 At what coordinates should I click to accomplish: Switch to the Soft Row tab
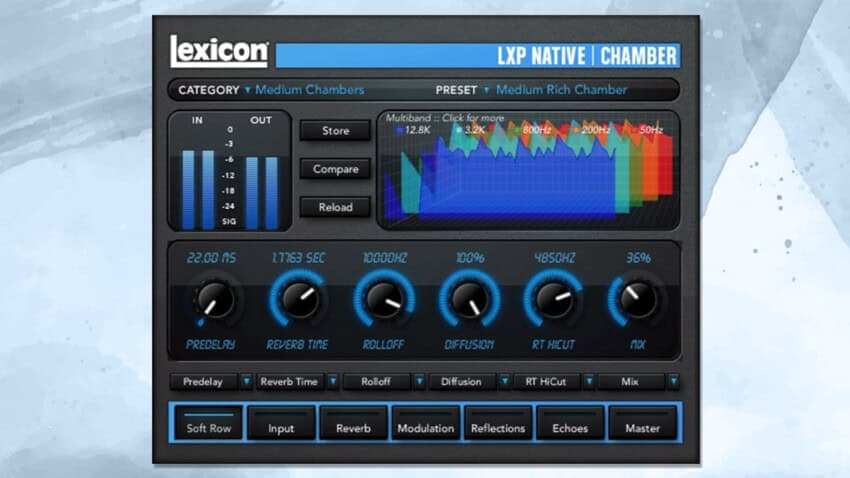209,423
